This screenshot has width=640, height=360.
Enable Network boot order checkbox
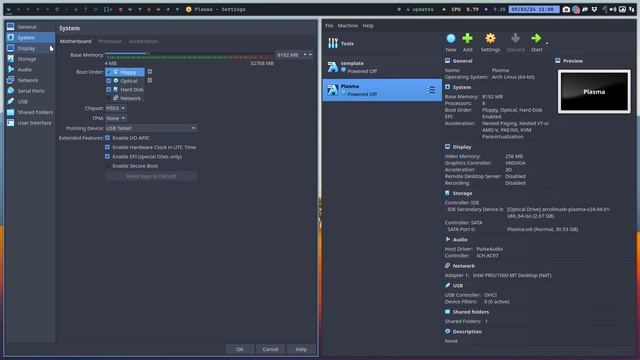(109, 98)
